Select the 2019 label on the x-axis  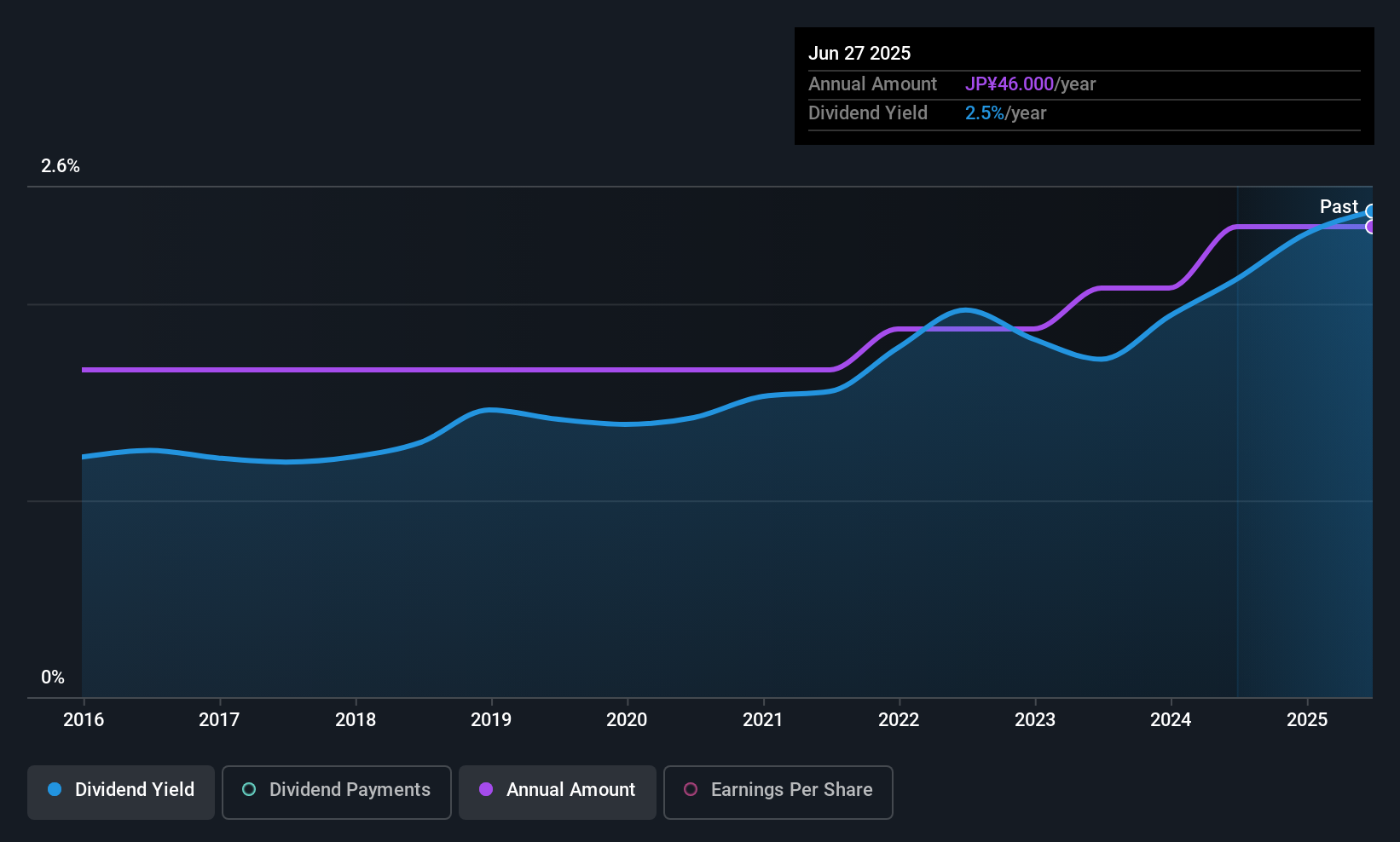491,720
